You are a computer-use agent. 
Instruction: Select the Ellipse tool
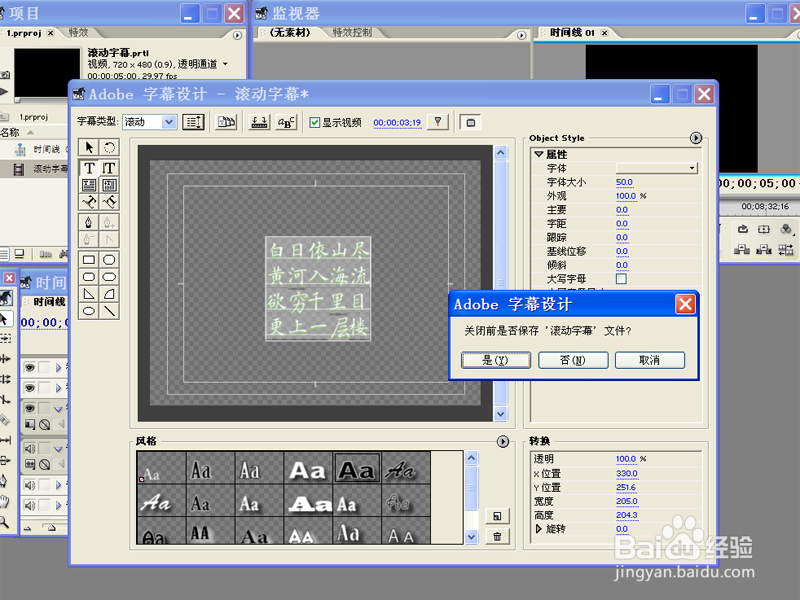click(x=89, y=311)
